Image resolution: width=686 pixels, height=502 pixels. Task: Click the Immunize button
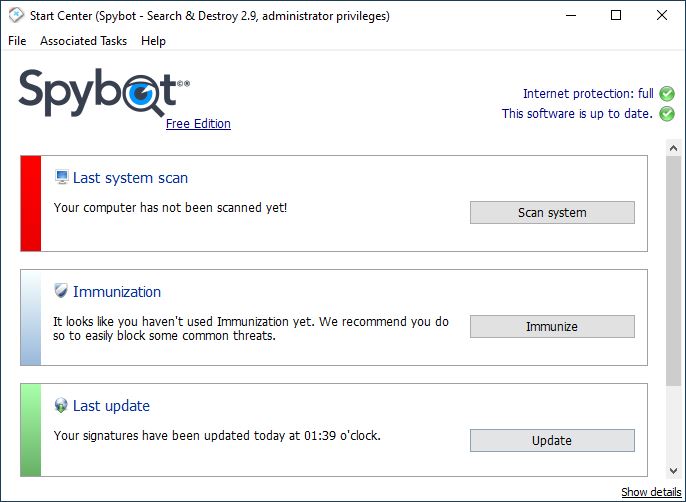click(552, 326)
